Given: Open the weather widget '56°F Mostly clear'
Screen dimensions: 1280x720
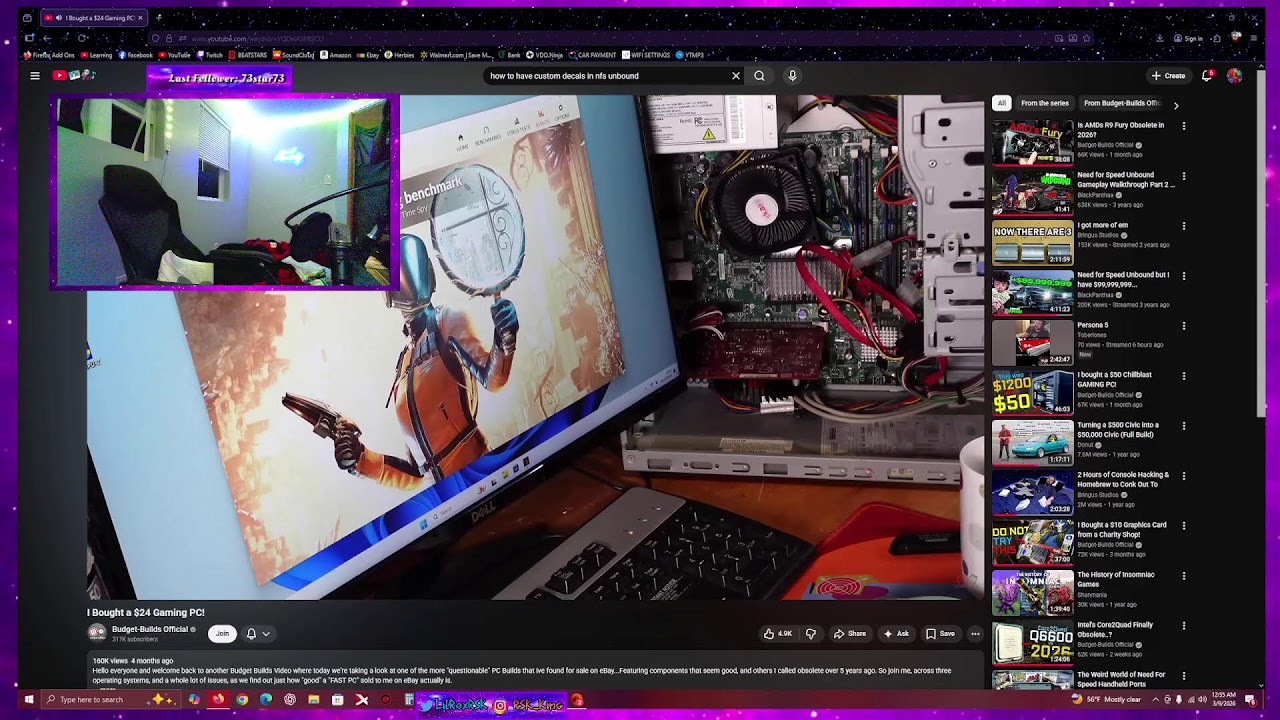Looking at the screenshot, I should coord(1106,700).
